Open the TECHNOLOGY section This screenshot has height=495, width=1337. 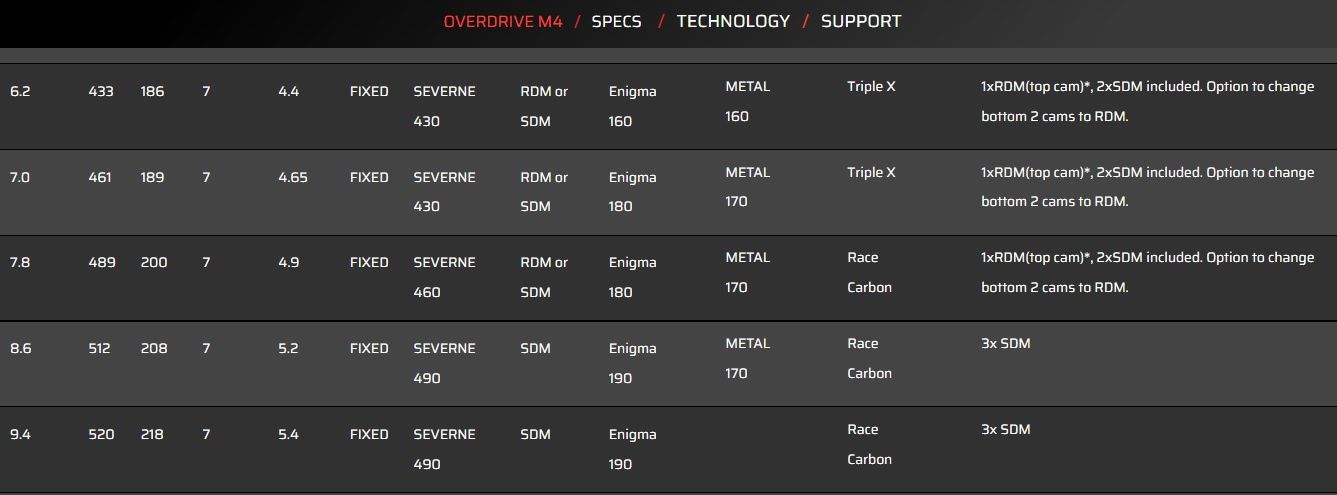pyautogui.click(x=733, y=21)
